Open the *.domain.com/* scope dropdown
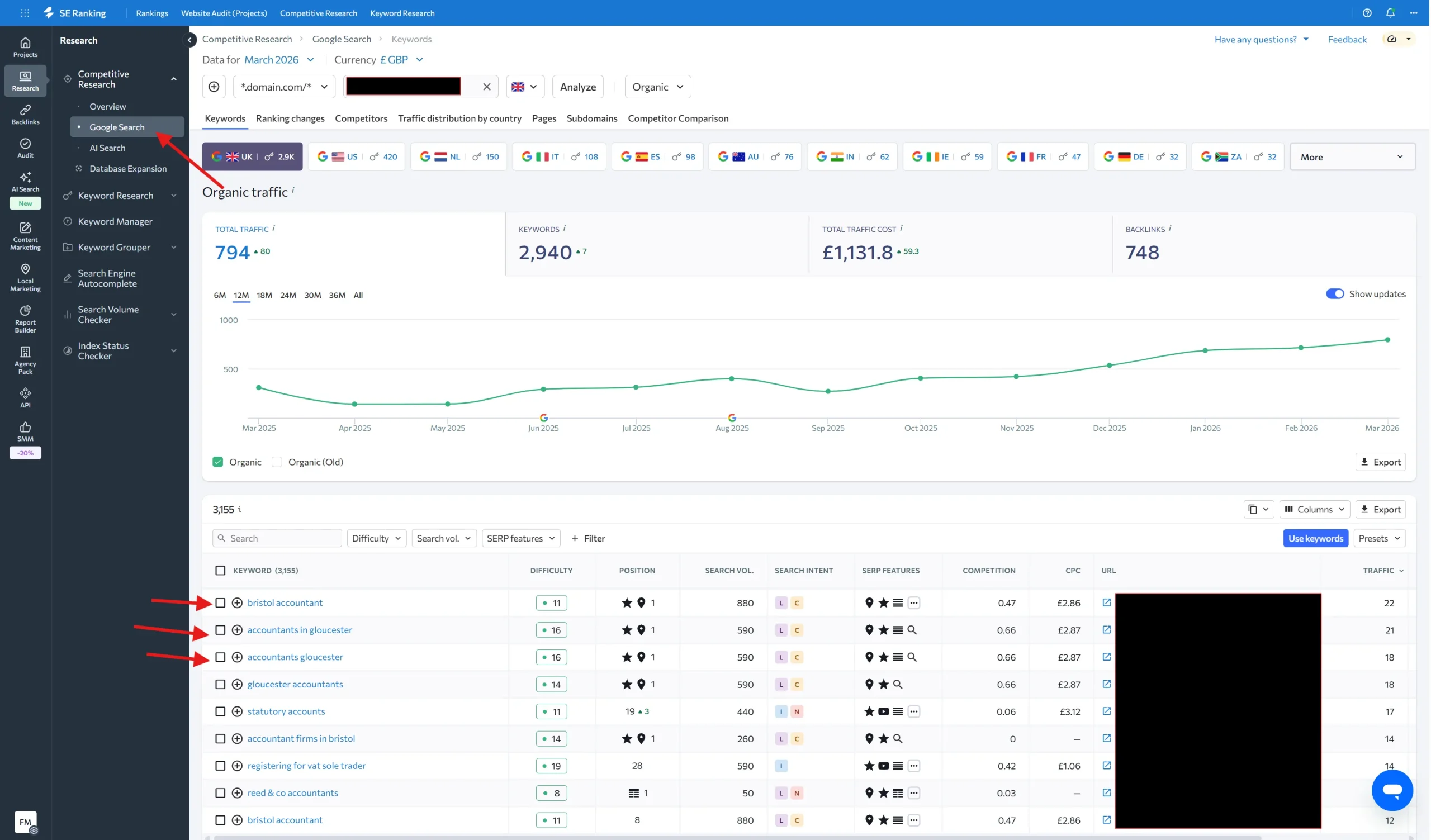The height and width of the screenshot is (840, 1431). tap(284, 87)
